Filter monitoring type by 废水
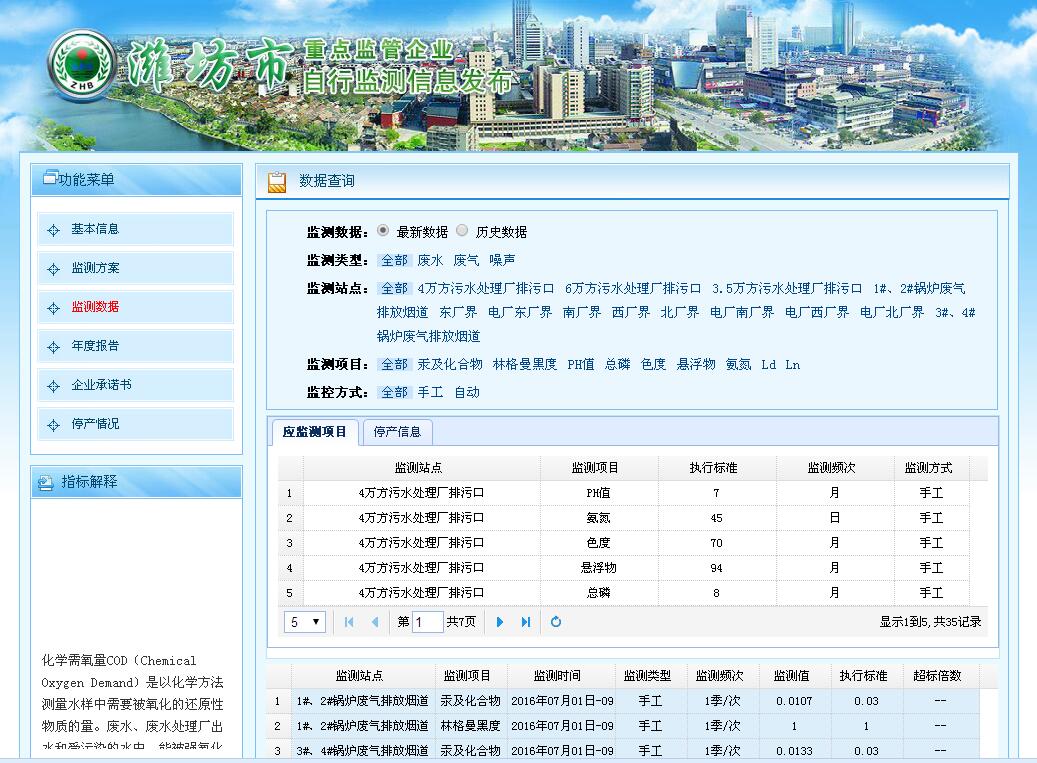1037x763 pixels. click(430, 260)
